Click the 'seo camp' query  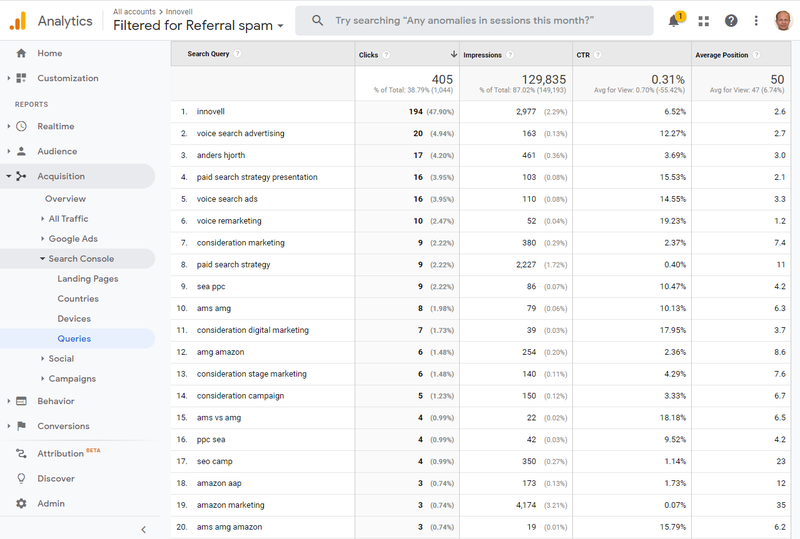pyautogui.click(x=214, y=461)
